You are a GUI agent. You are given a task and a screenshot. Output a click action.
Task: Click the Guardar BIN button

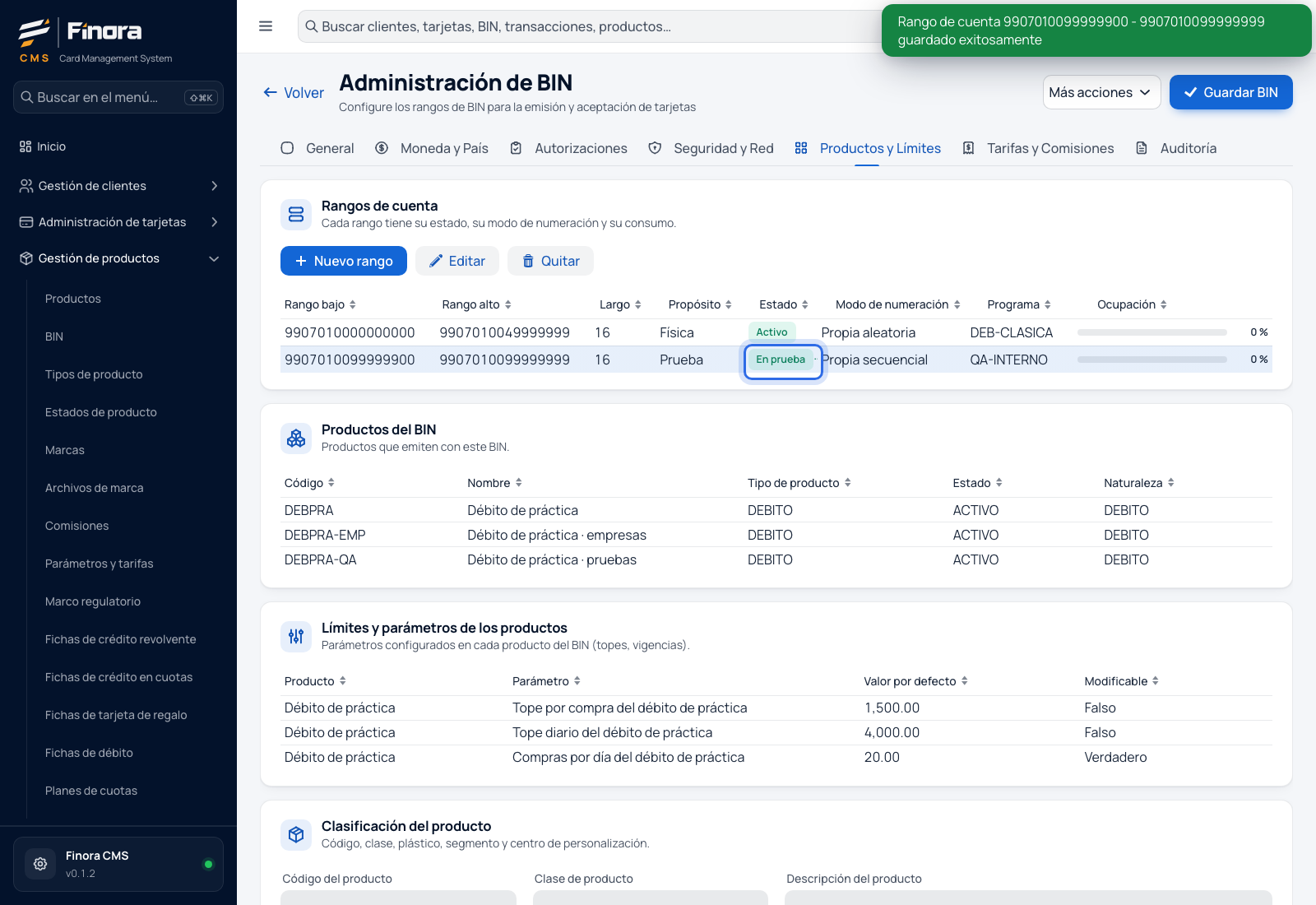[x=1230, y=92]
